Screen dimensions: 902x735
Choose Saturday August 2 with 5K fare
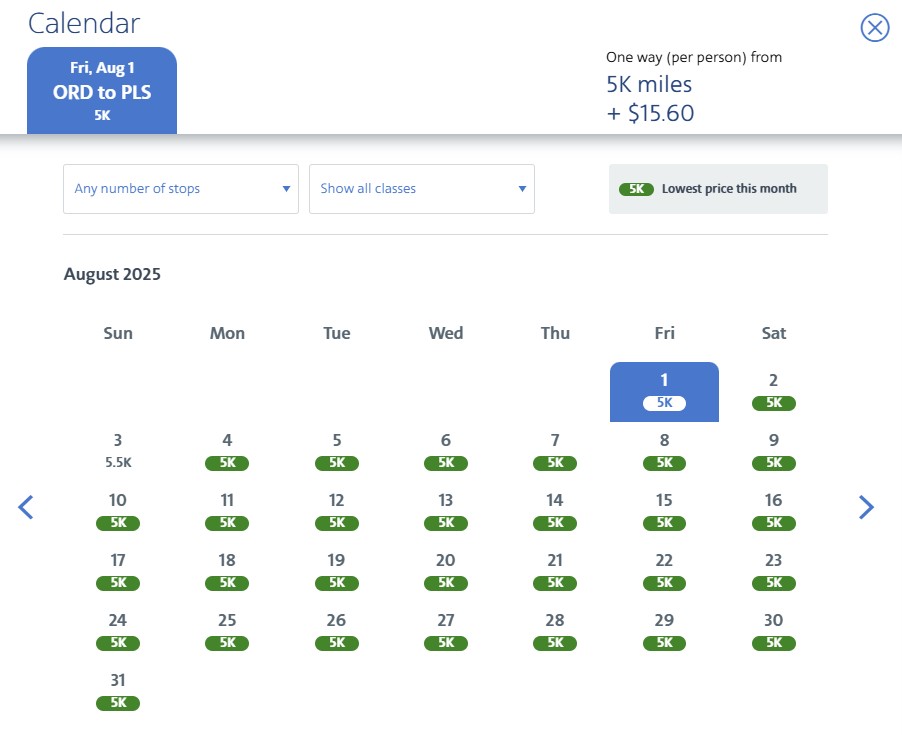pos(773,391)
